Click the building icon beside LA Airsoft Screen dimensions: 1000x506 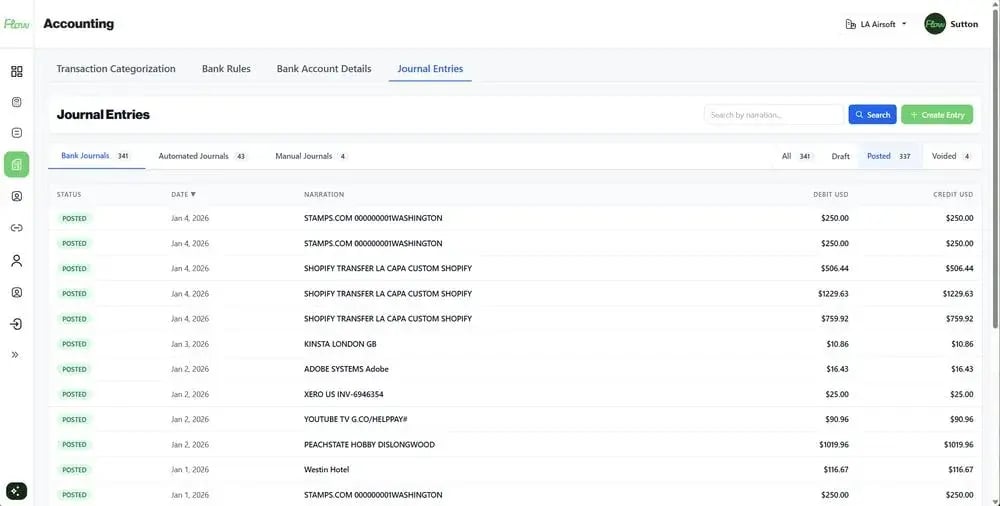click(x=850, y=24)
